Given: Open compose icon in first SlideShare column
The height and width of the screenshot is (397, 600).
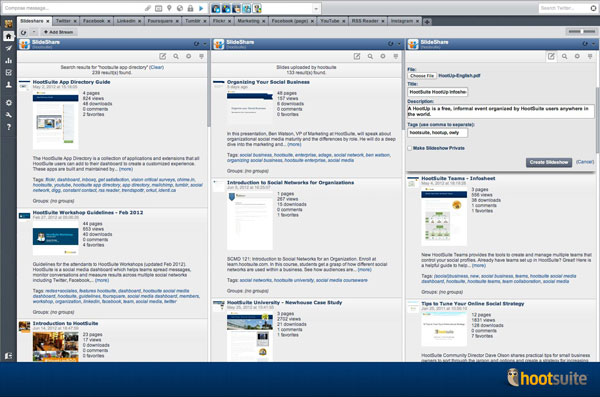Looking at the screenshot, I should pos(163,56).
